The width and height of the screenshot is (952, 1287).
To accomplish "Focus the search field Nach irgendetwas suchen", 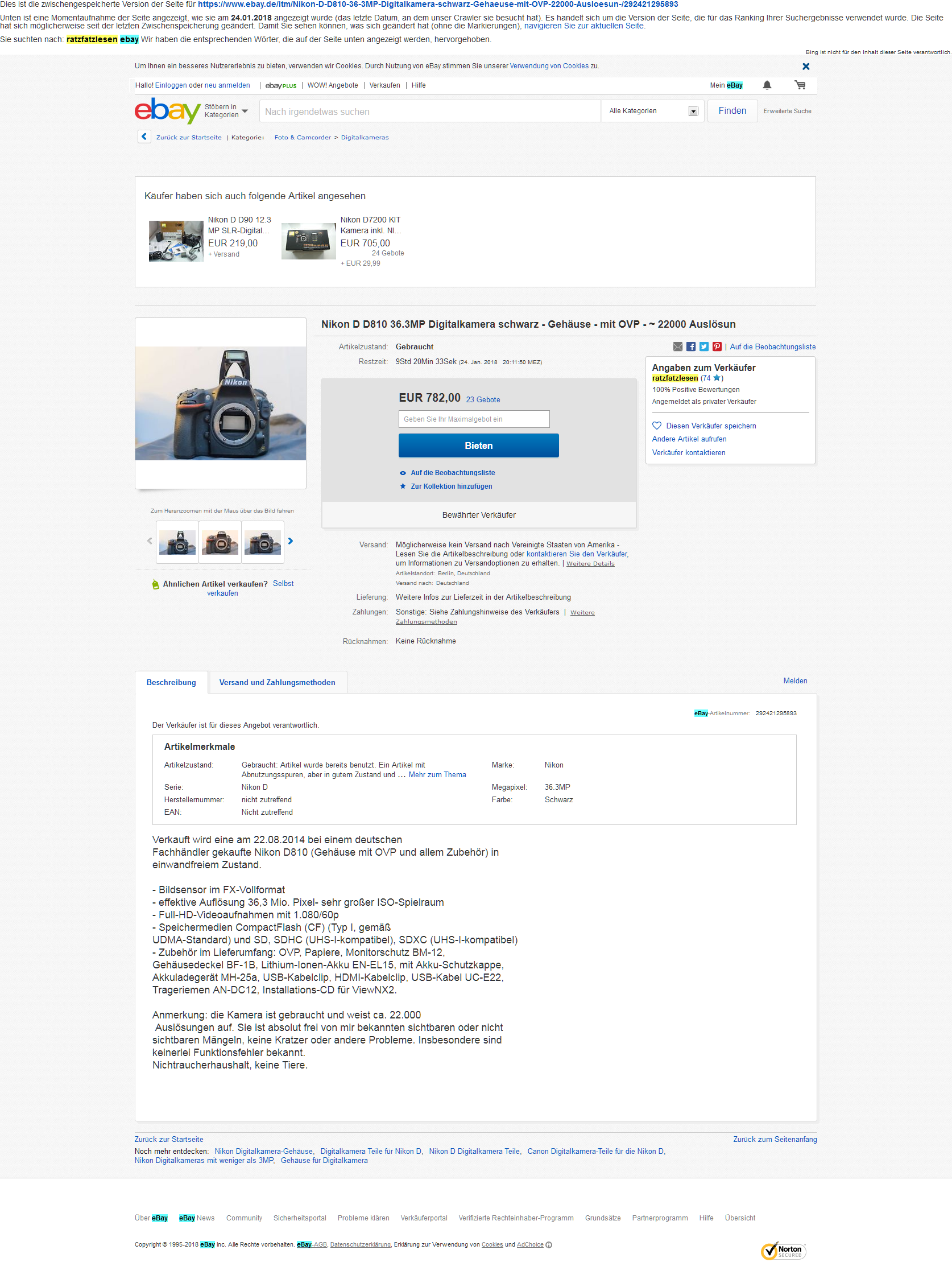I will click(x=429, y=112).
